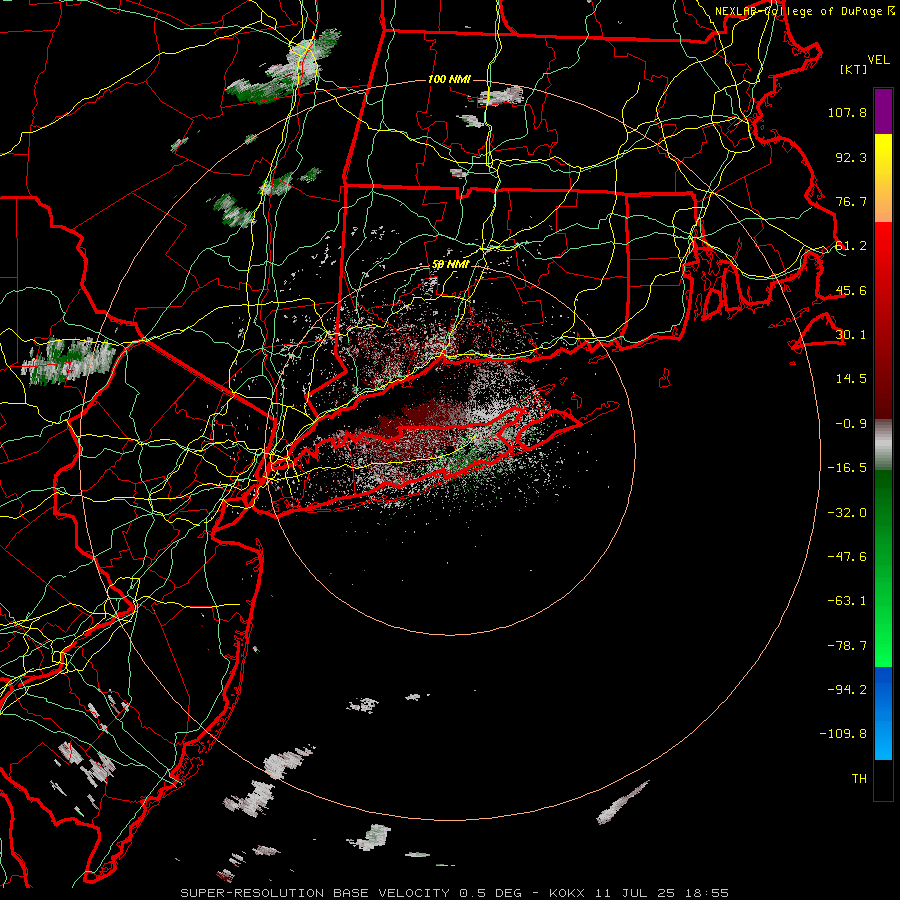
Task: Select the -63.1 legend value
Action: (x=847, y=601)
